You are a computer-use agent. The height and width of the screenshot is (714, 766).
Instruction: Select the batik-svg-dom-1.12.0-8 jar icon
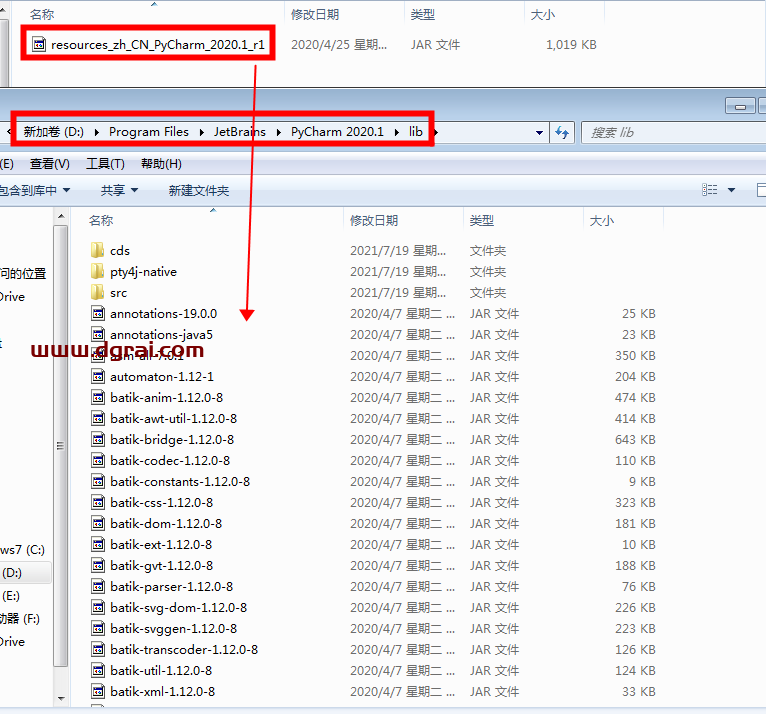(x=98, y=607)
